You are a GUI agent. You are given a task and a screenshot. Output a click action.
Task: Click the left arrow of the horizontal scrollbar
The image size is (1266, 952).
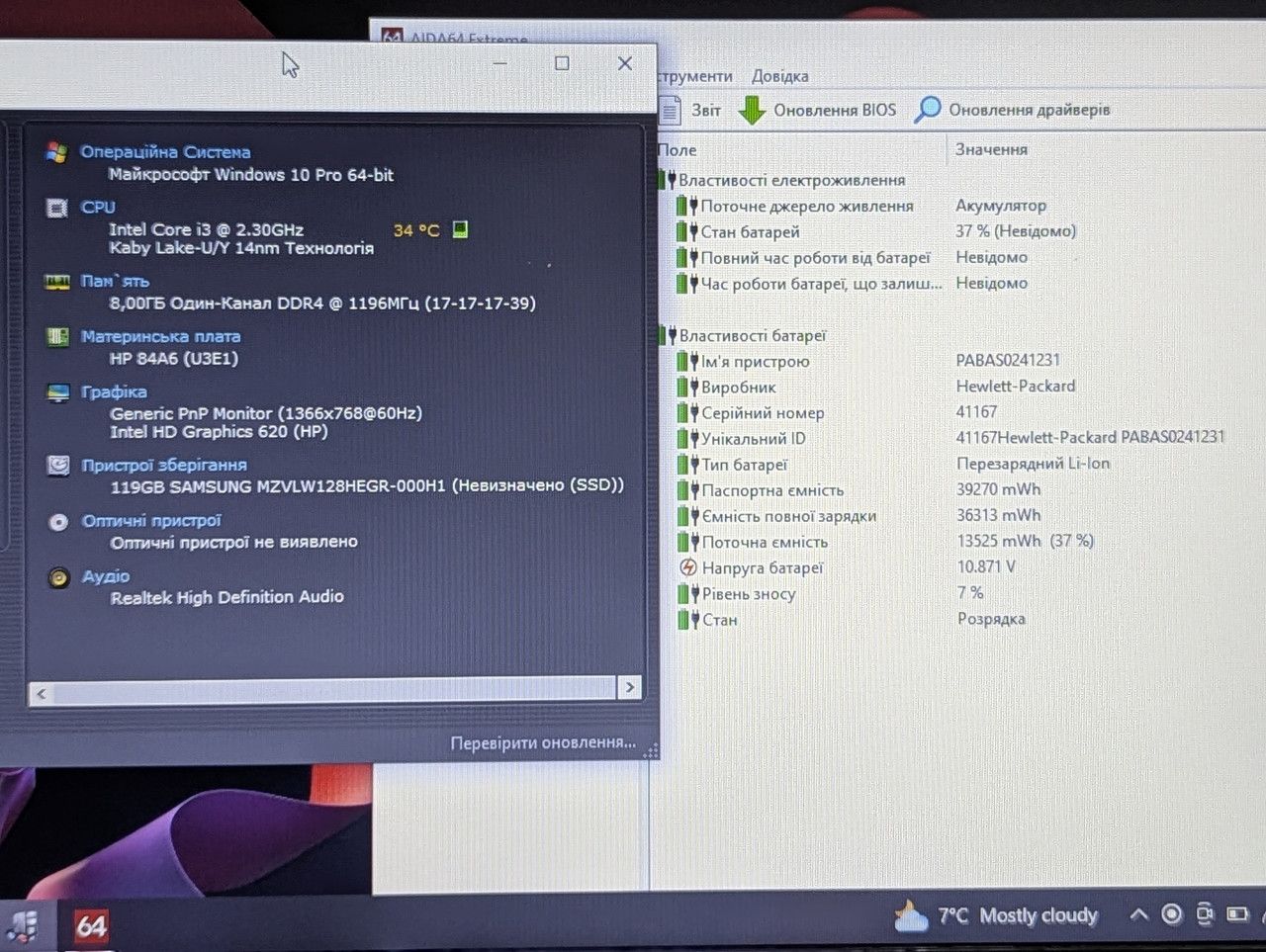(41, 694)
